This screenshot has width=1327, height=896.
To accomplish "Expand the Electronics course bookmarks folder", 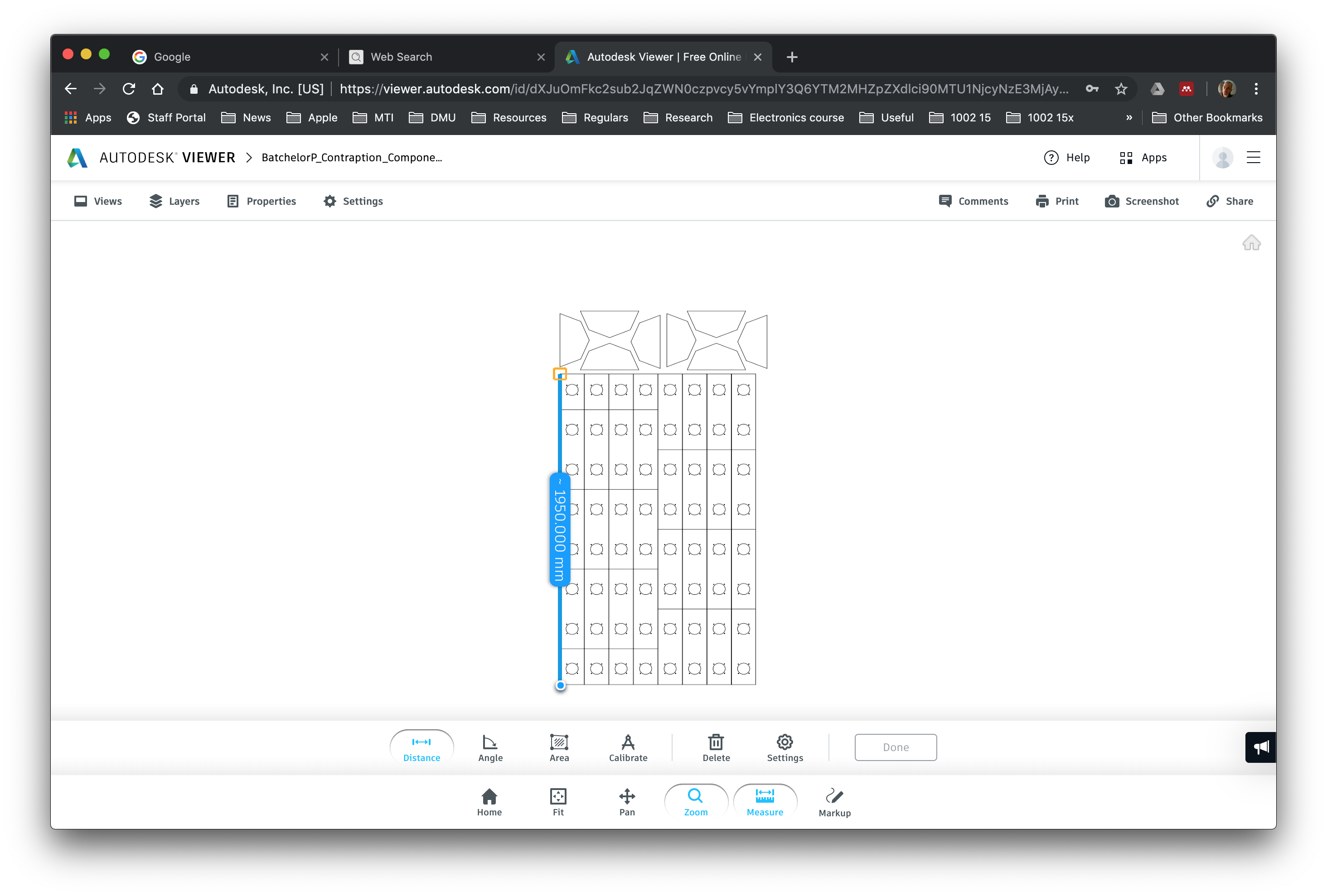I will [786, 118].
